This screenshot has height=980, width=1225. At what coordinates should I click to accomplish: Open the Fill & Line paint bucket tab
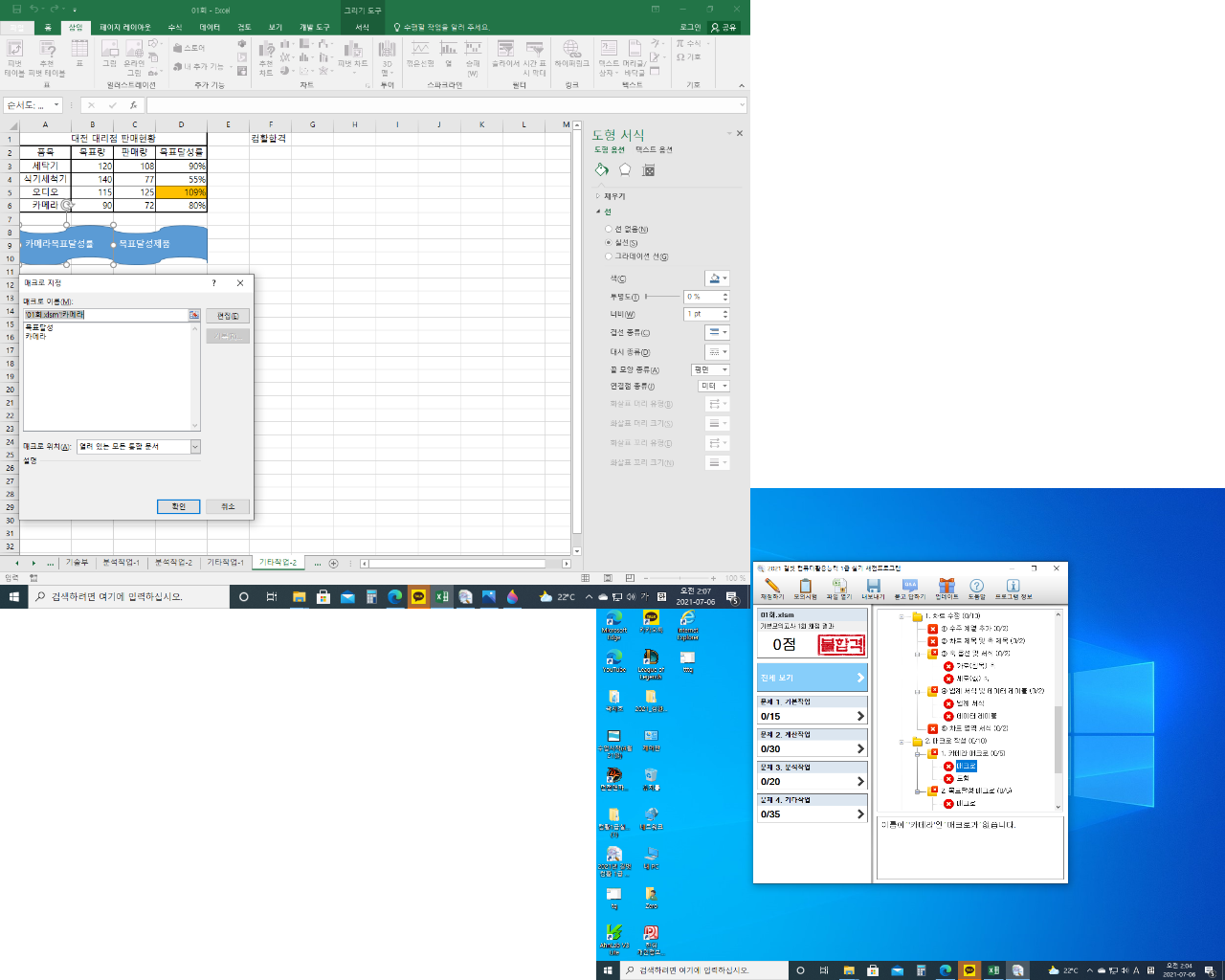[601, 170]
